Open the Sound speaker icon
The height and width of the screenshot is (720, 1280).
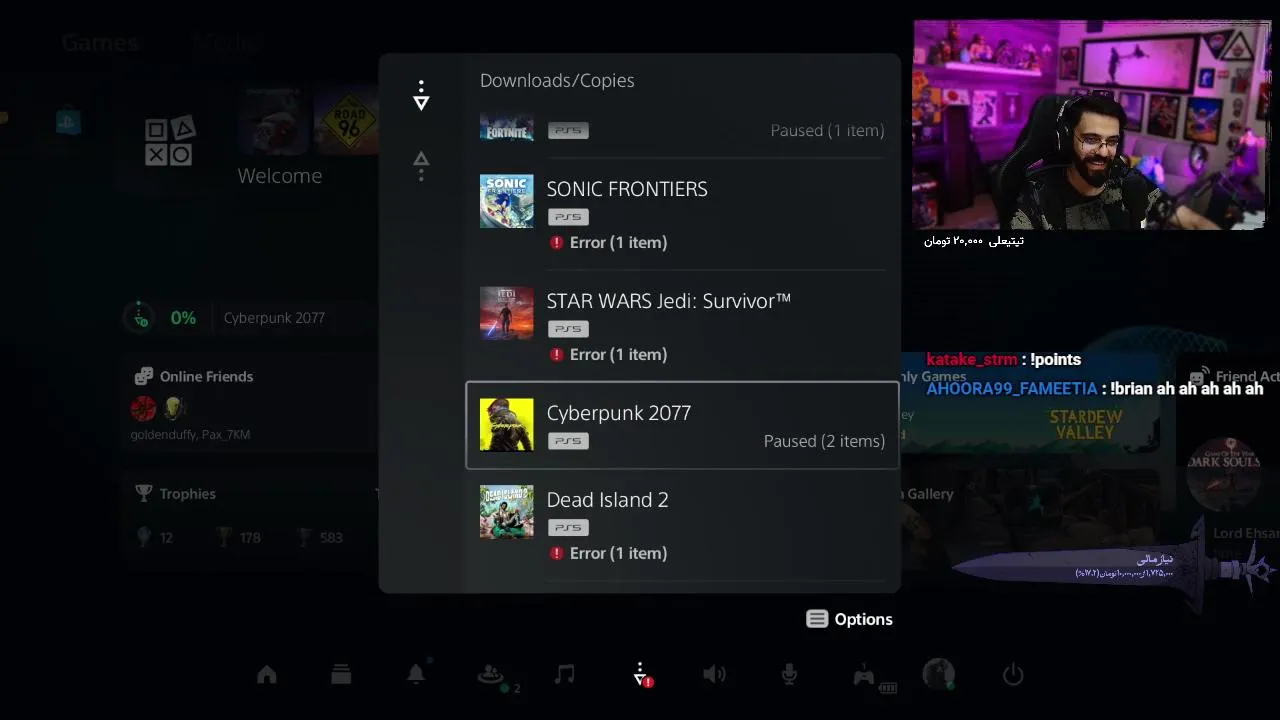[x=714, y=675]
